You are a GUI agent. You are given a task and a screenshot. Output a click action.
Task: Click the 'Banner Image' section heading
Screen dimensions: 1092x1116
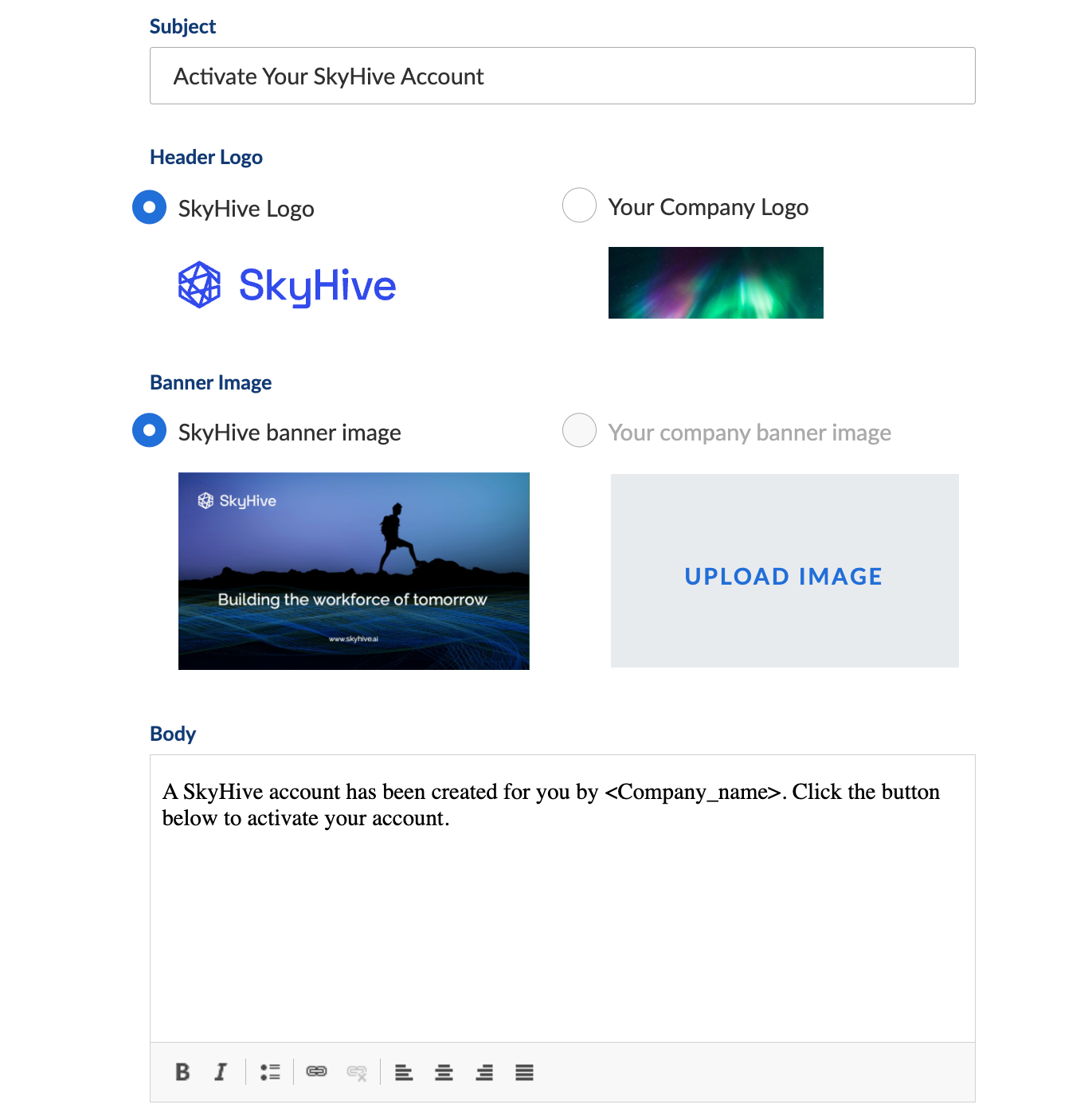point(211,383)
